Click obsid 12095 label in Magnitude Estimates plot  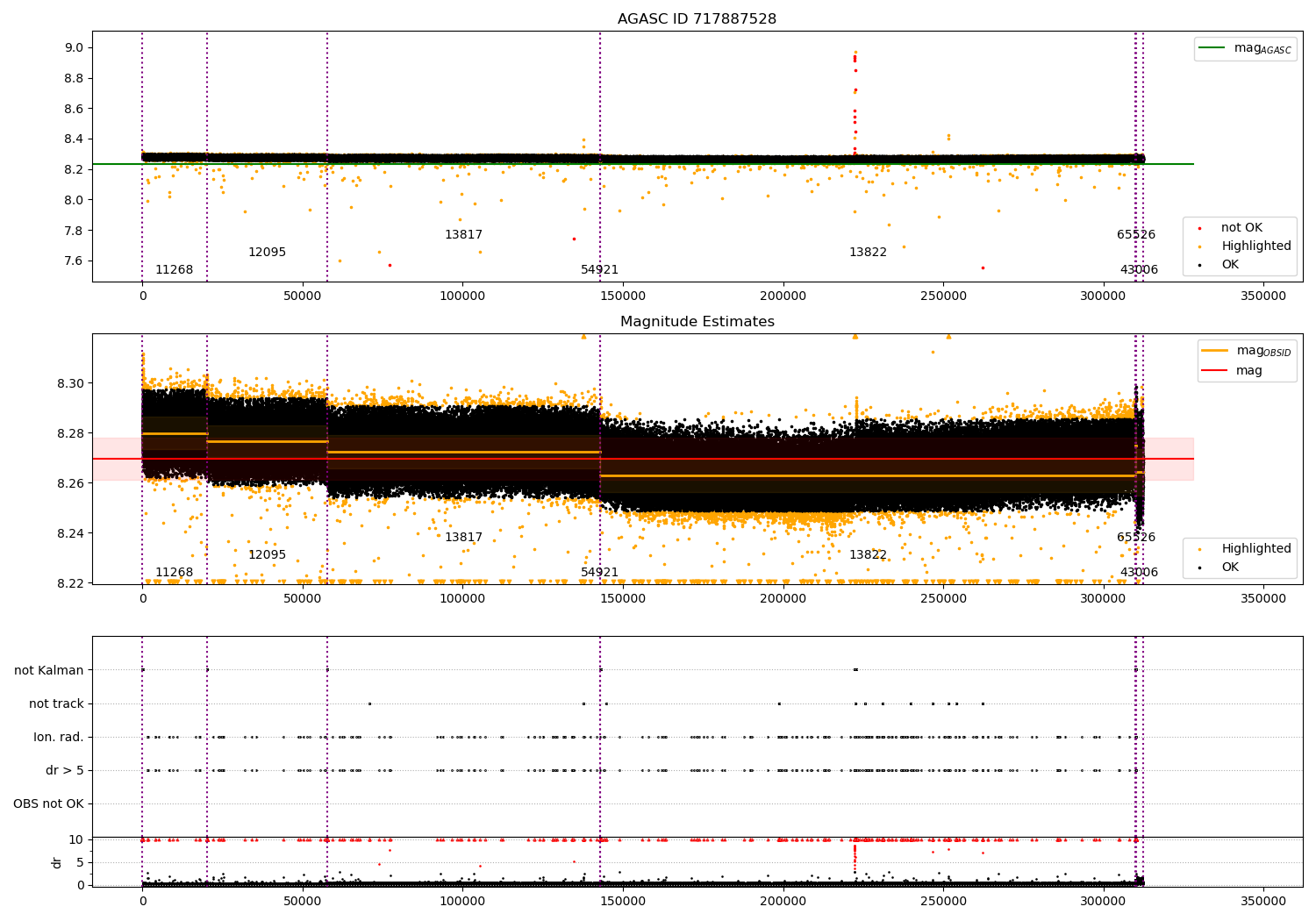(267, 554)
